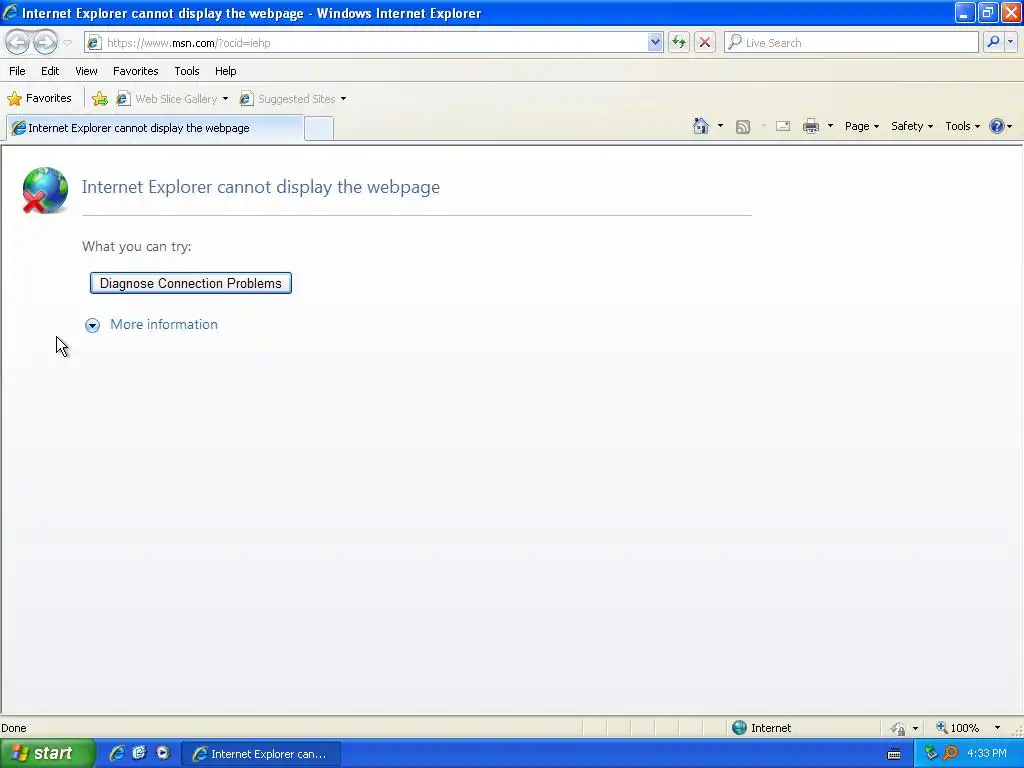Expand Suggested Sites dropdown arrow
Screen dimensions: 1024x768
(x=344, y=99)
